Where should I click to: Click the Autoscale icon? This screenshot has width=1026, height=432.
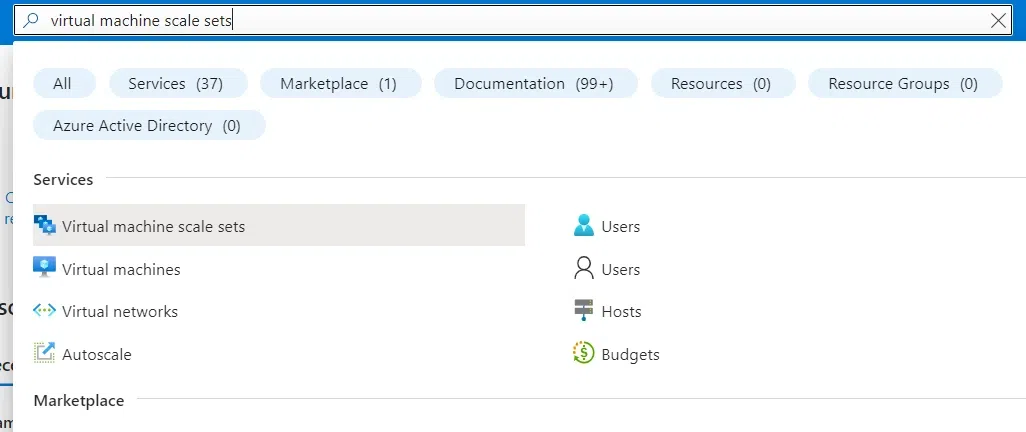45,353
